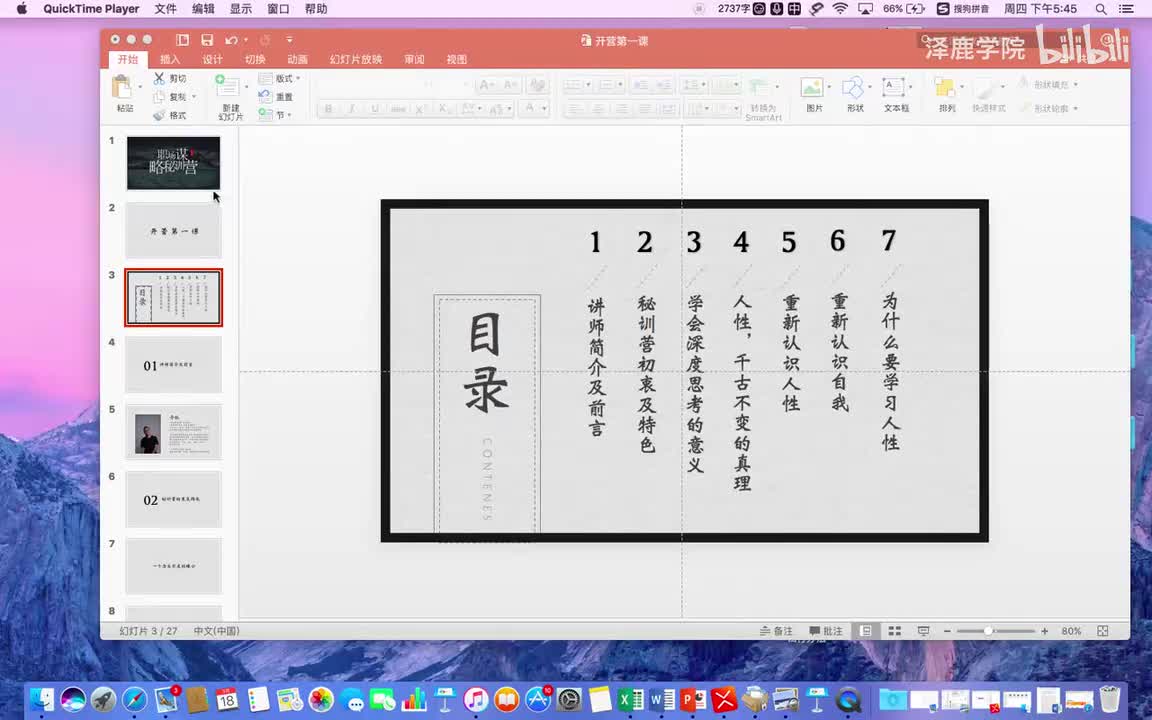
Task: Open the Review (审阅) ribbon tab
Action: coord(414,60)
